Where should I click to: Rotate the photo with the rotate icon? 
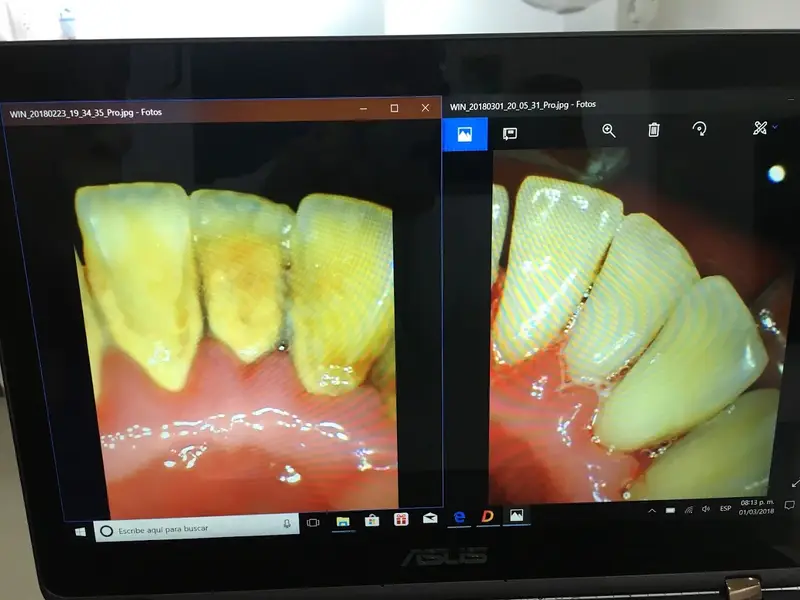(x=699, y=129)
